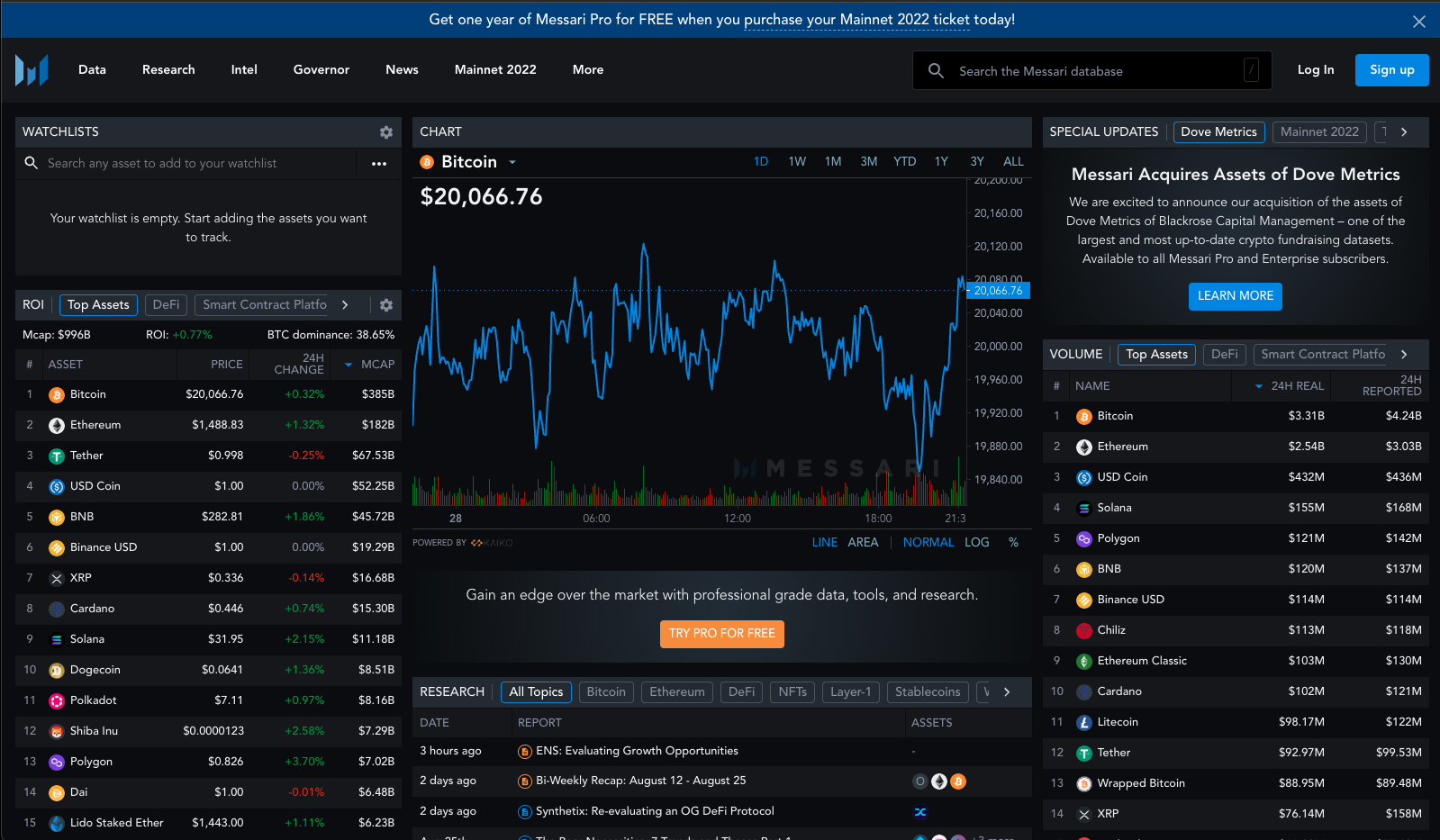Set chart scale to NORMAL
1440x840 pixels.
tap(928, 542)
